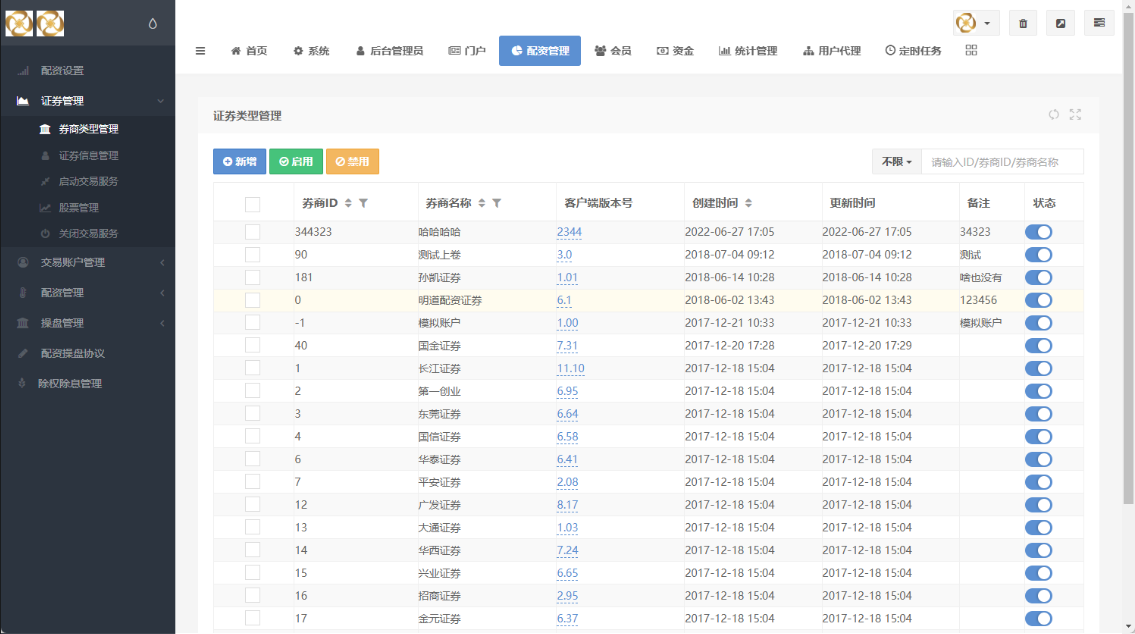Open 除权除息管理 in the sidebar
The image size is (1135, 634).
[88, 384]
